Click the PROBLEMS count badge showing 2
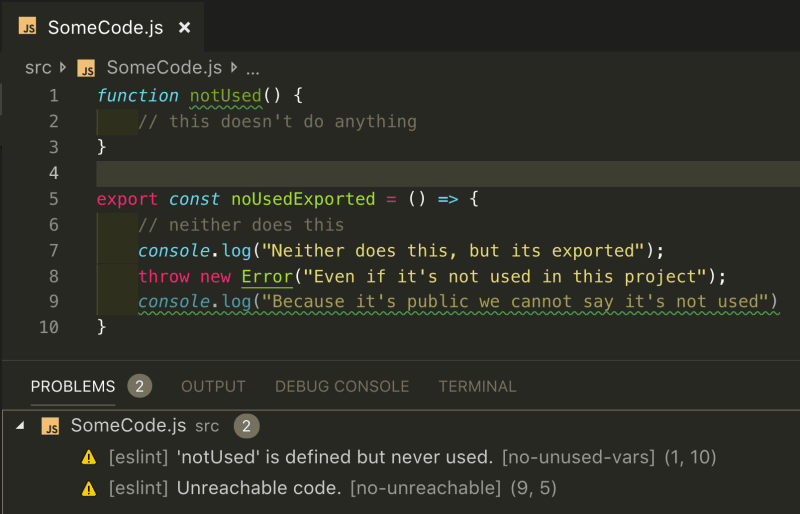800x514 pixels. pyautogui.click(x=140, y=386)
